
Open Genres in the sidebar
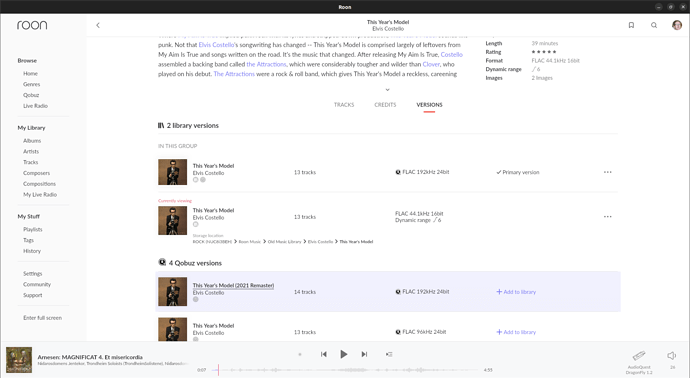[32, 84]
